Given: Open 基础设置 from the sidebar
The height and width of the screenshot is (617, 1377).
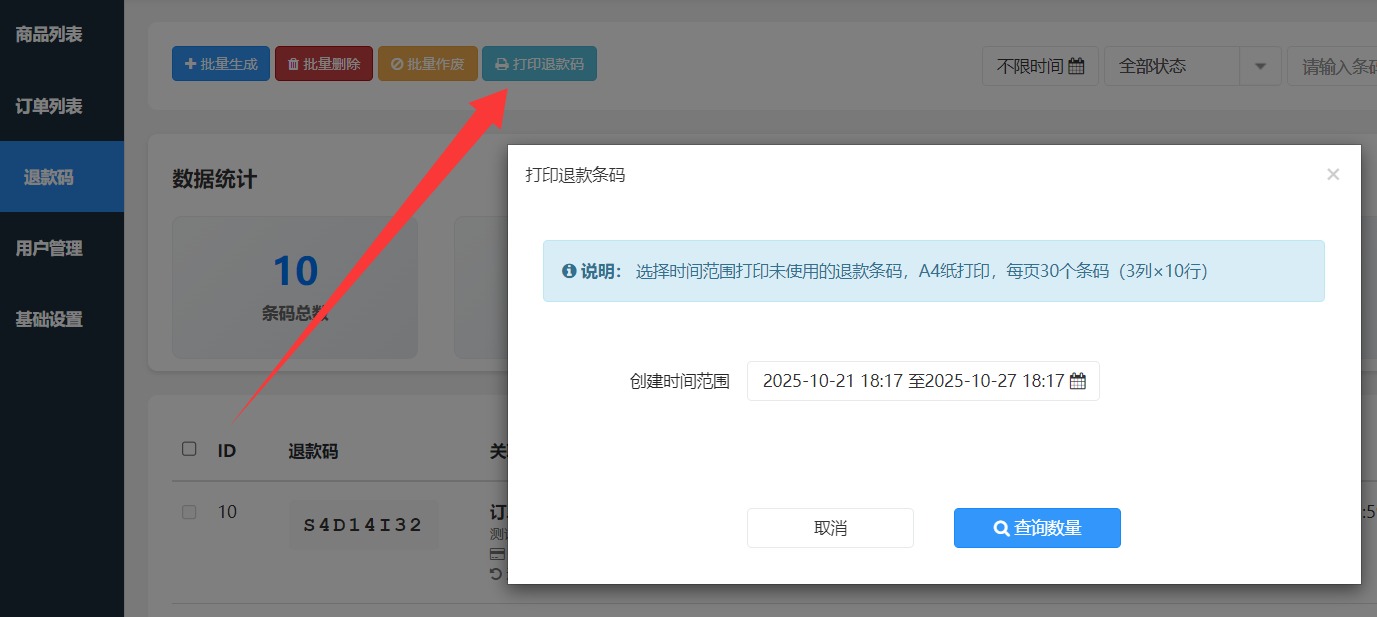Looking at the screenshot, I should coord(49,319).
